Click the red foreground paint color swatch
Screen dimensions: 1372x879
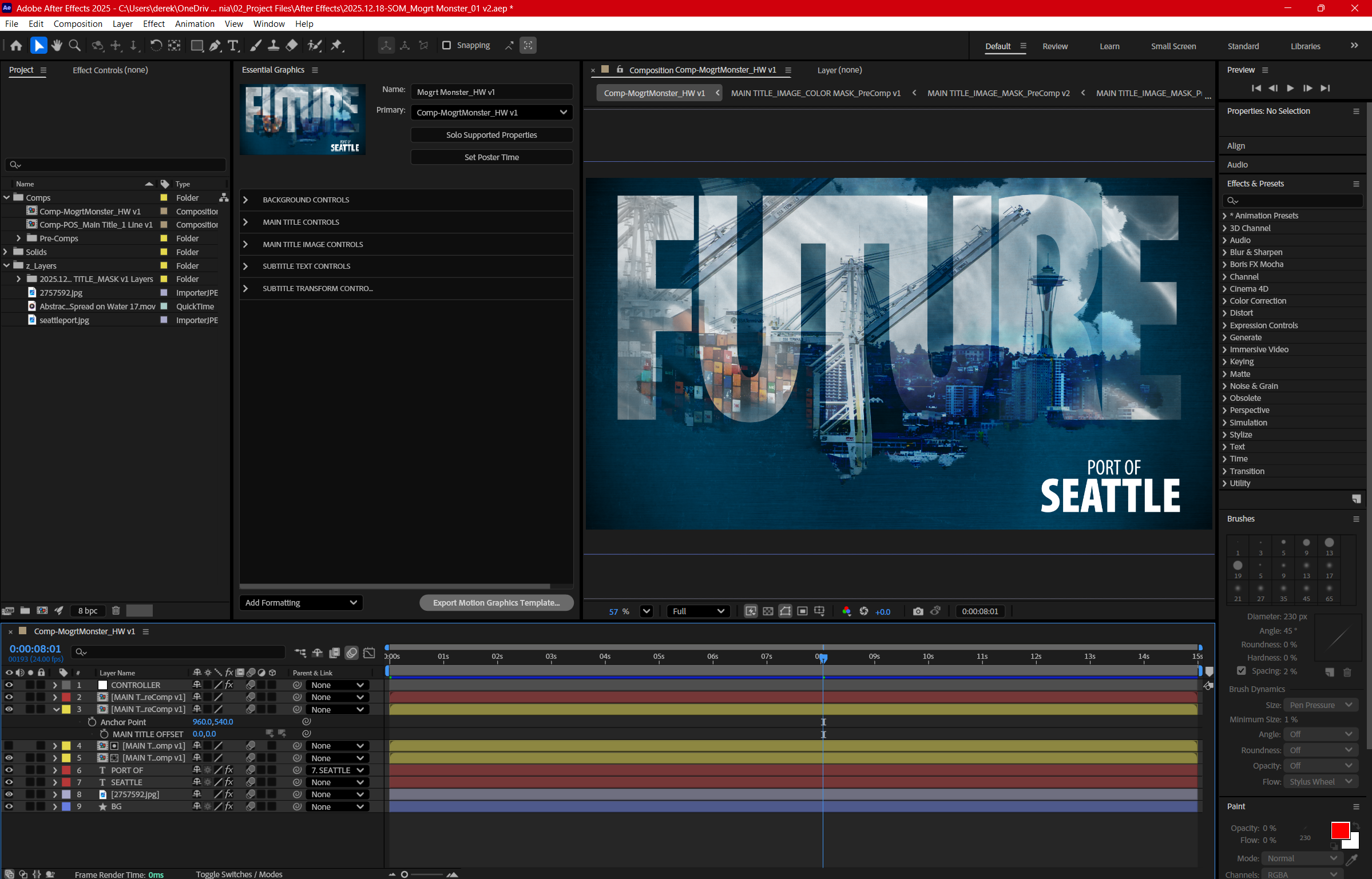click(1339, 830)
